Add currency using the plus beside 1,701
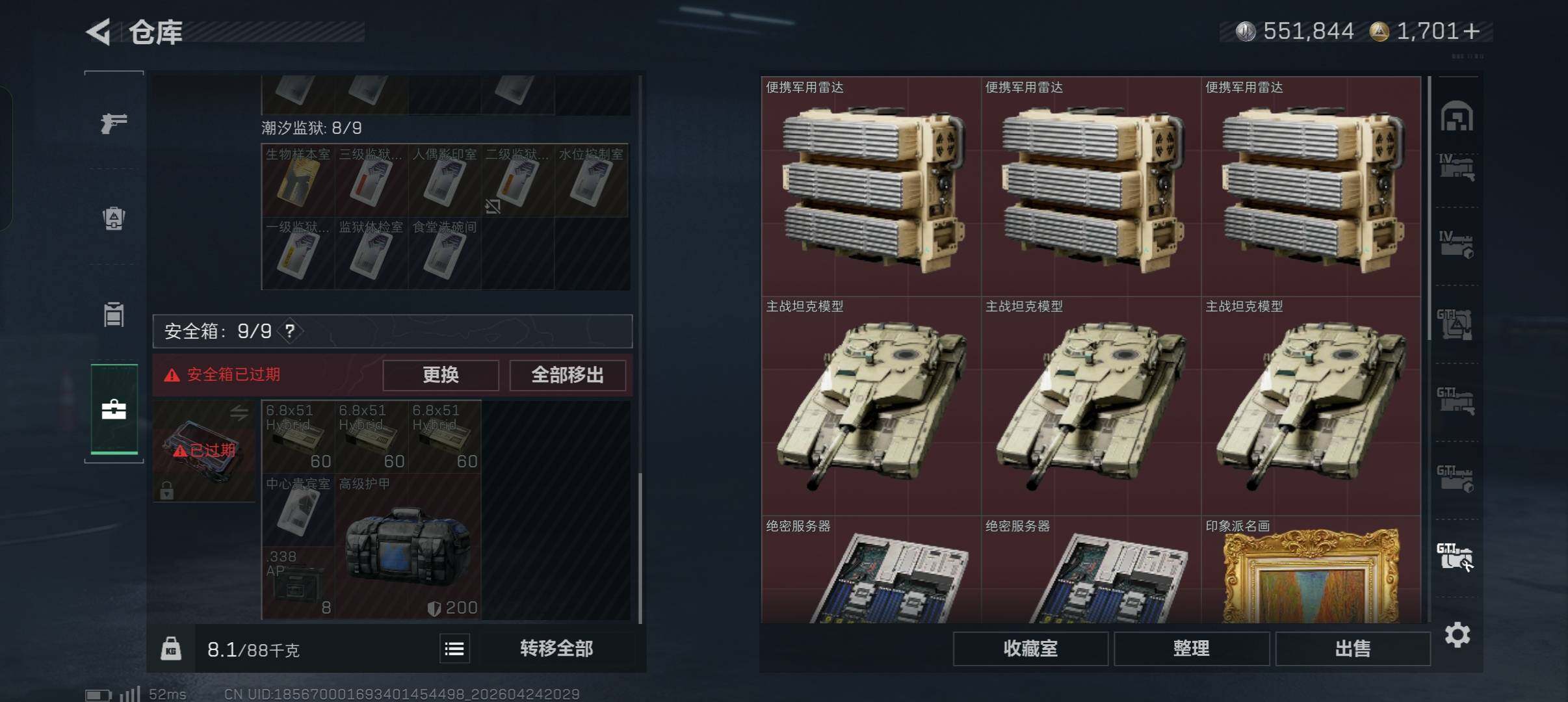This screenshot has height=702, width=1568. tap(1472, 31)
